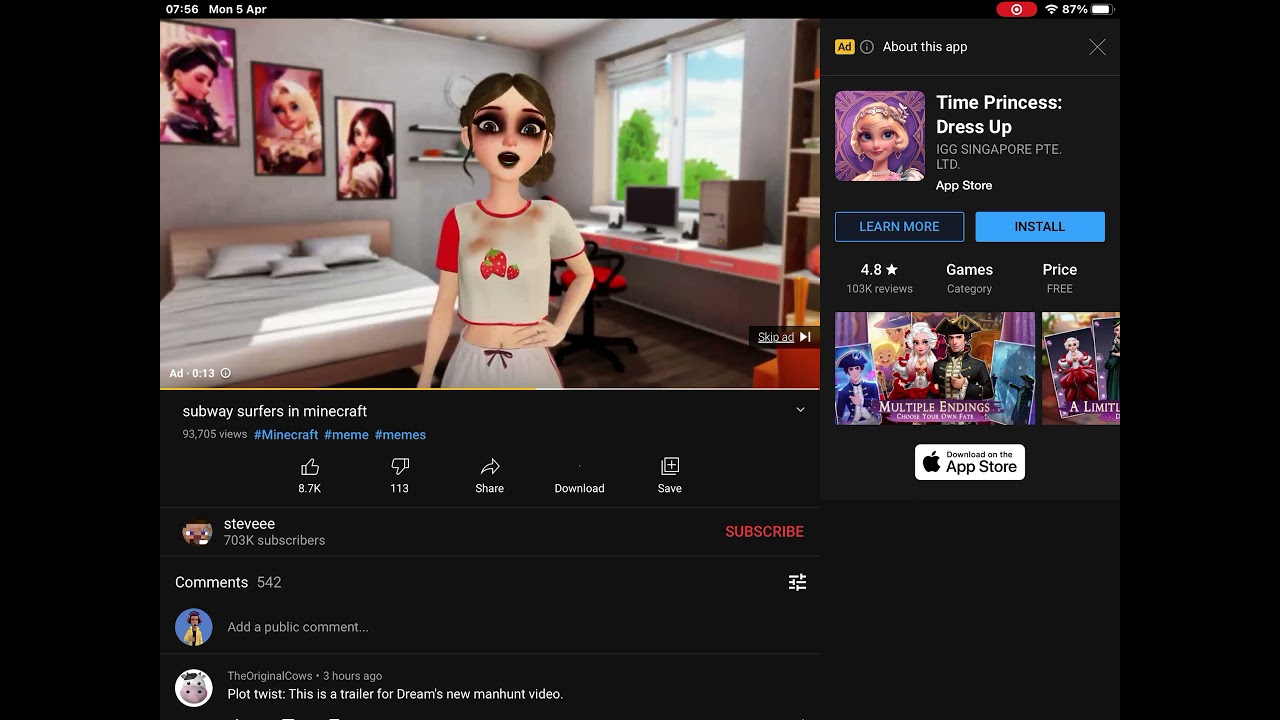
Task: Tap the screen recording indicator in status bar
Action: point(1017,9)
